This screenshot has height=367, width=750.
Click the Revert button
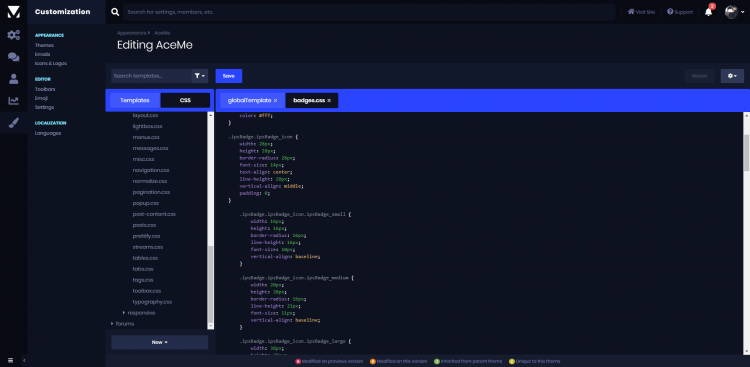pos(699,76)
